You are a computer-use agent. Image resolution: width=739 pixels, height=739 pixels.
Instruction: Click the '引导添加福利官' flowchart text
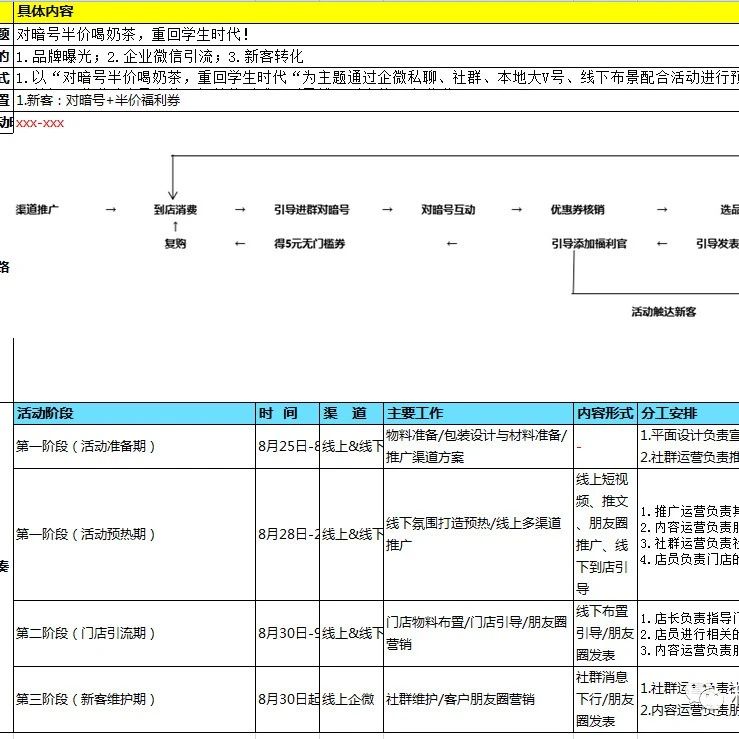click(589, 244)
